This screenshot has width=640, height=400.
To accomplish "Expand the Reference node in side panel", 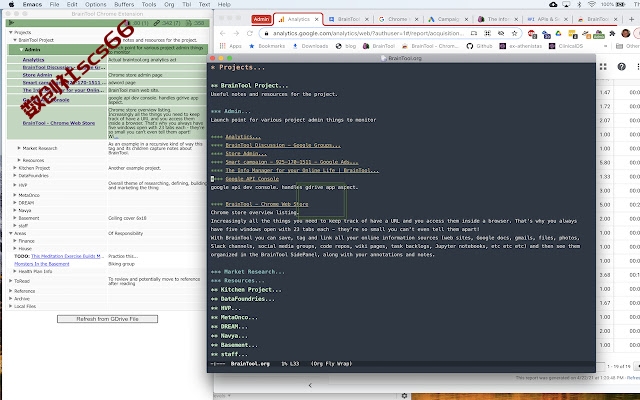I will coord(11,291).
